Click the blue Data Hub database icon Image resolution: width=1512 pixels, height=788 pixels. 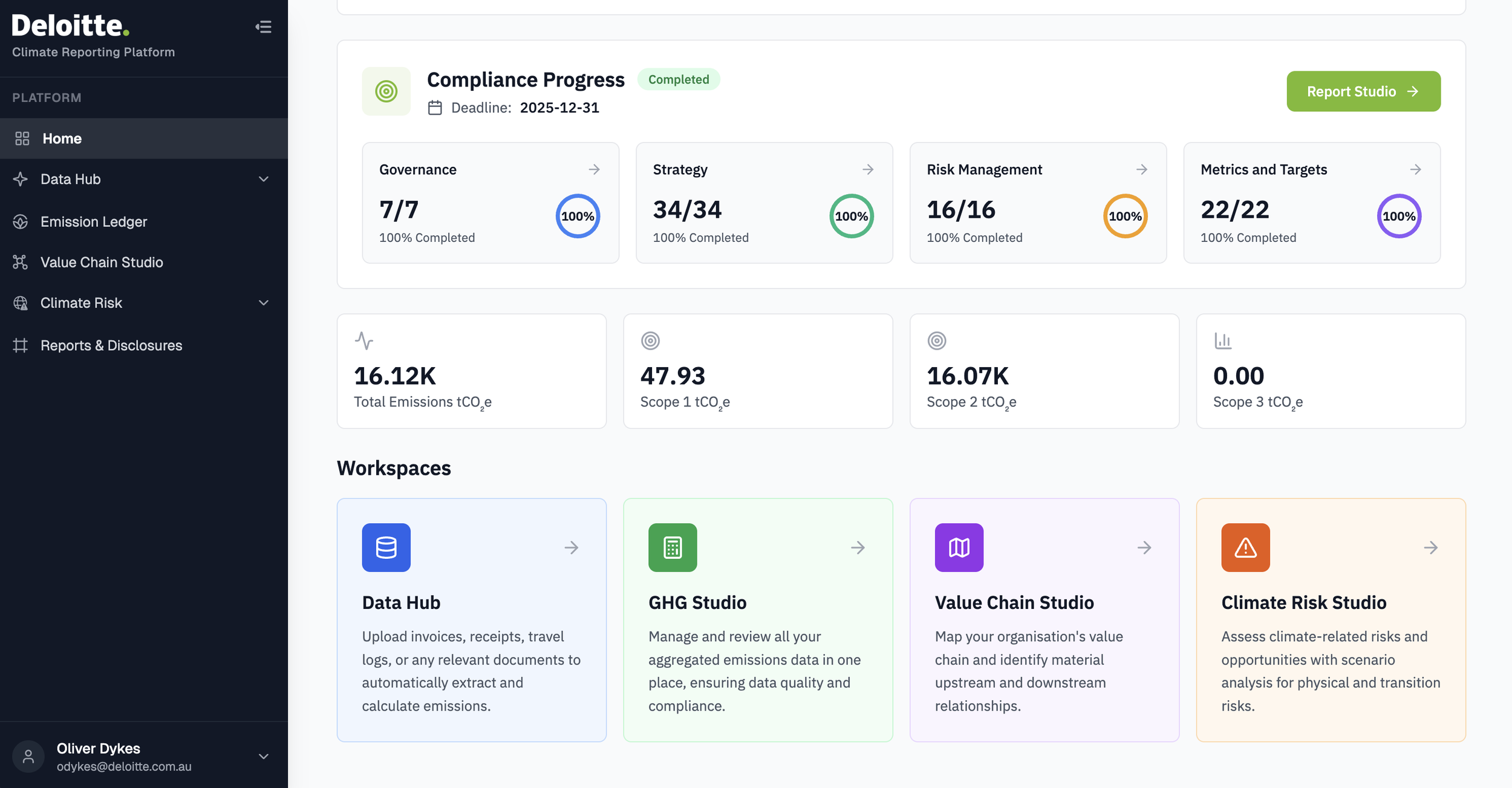386,547
